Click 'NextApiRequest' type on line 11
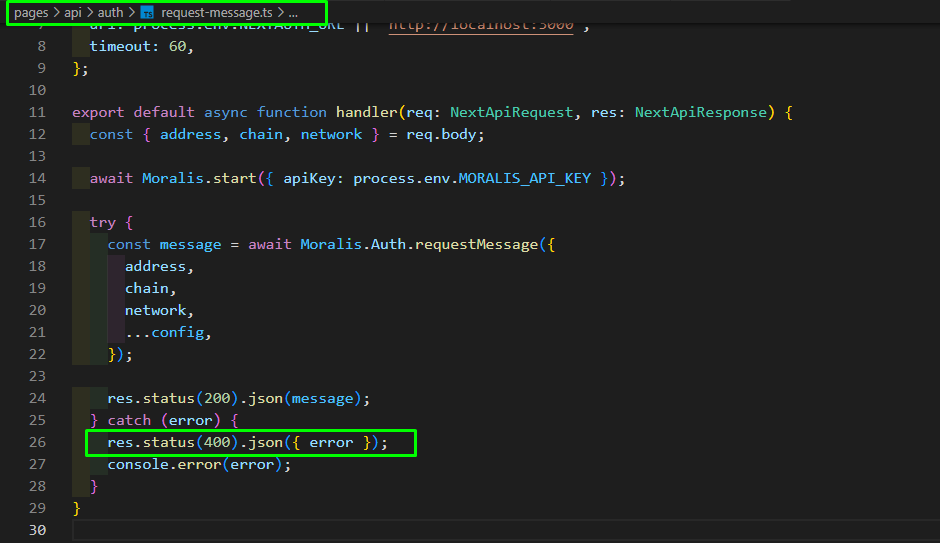The height and width of the screenshot is (543, 940). (511, 112)
